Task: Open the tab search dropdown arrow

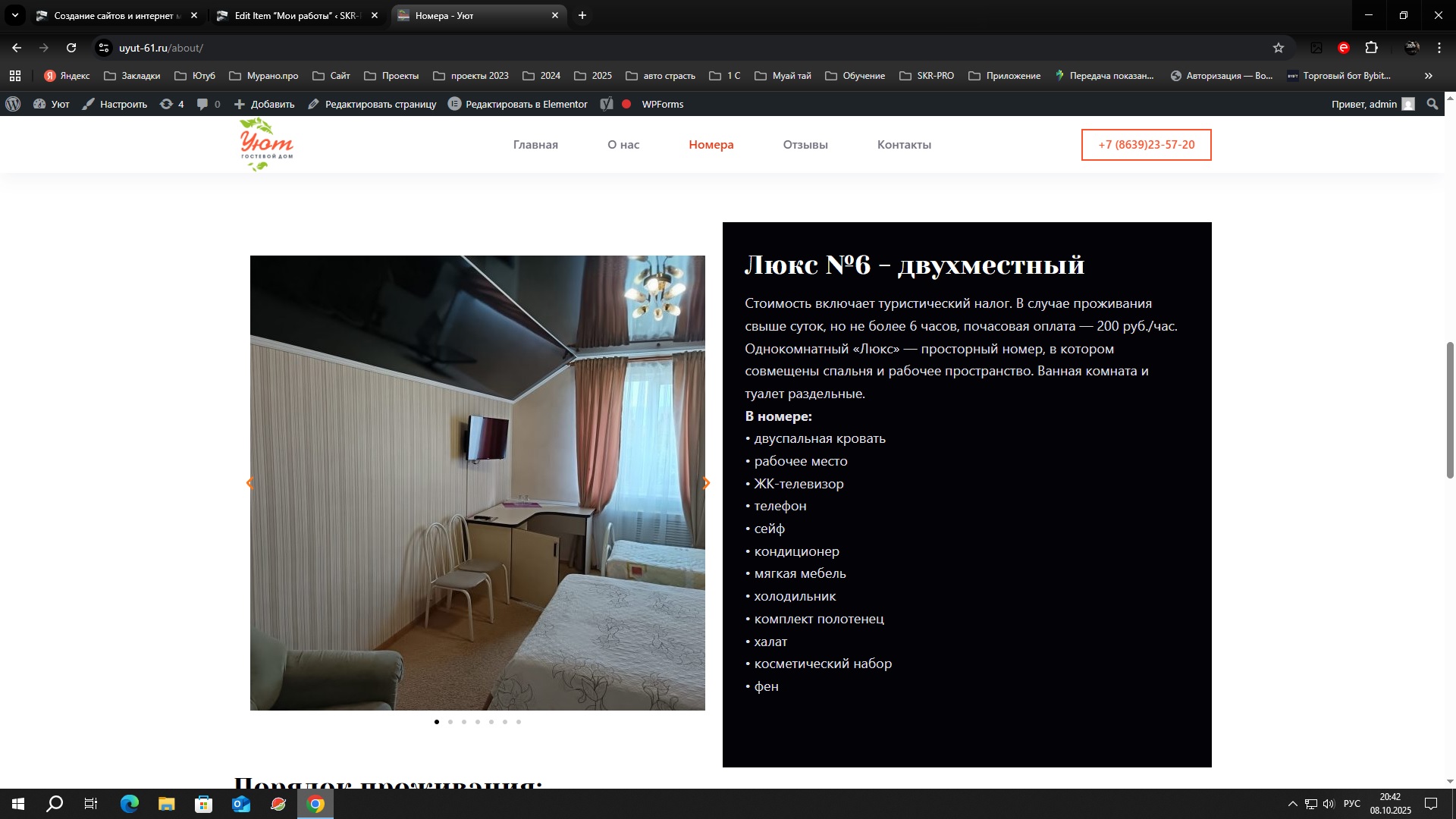Action: point(14,15)
